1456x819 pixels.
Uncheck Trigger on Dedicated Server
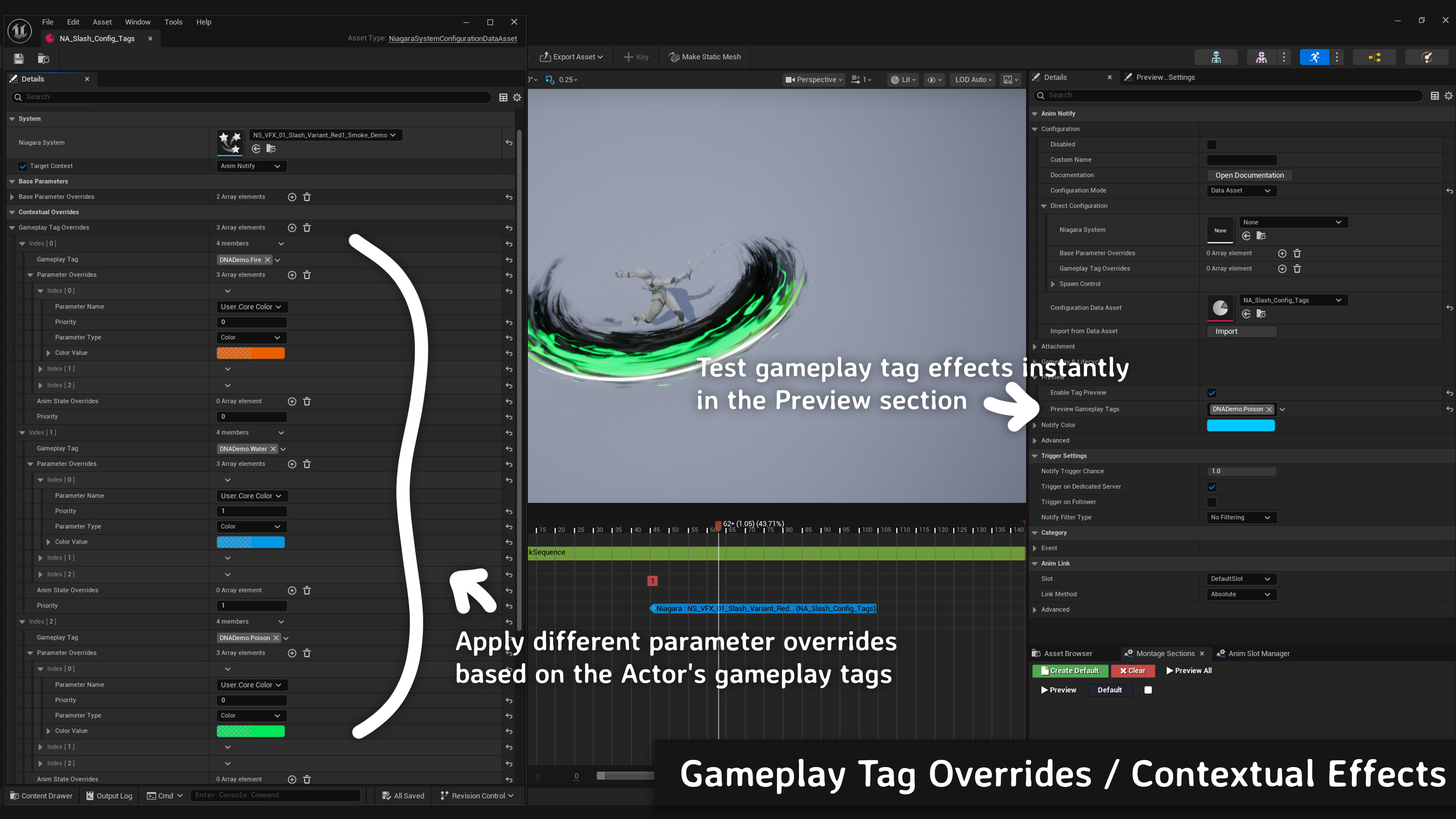[x=1211, y=486]
